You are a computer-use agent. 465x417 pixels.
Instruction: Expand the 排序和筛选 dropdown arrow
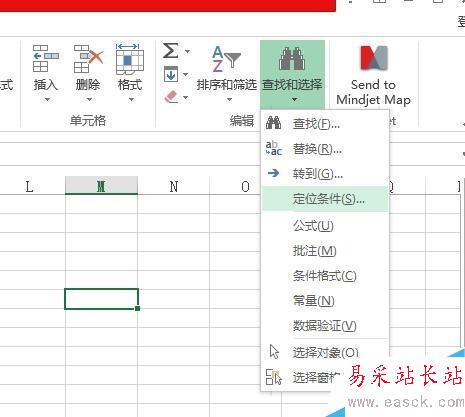point(229,99)
